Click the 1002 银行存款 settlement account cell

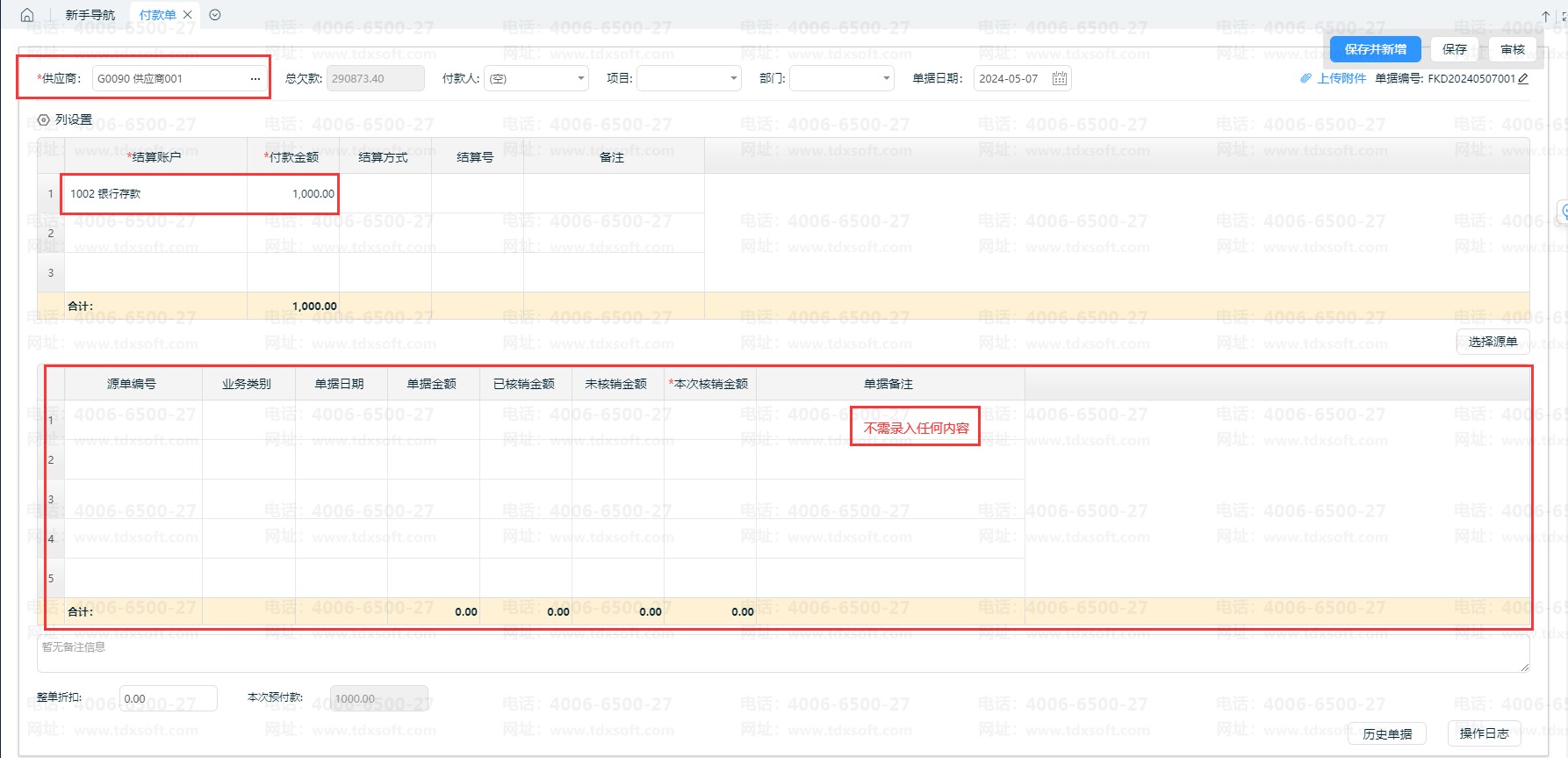click(x=154, y=194)
